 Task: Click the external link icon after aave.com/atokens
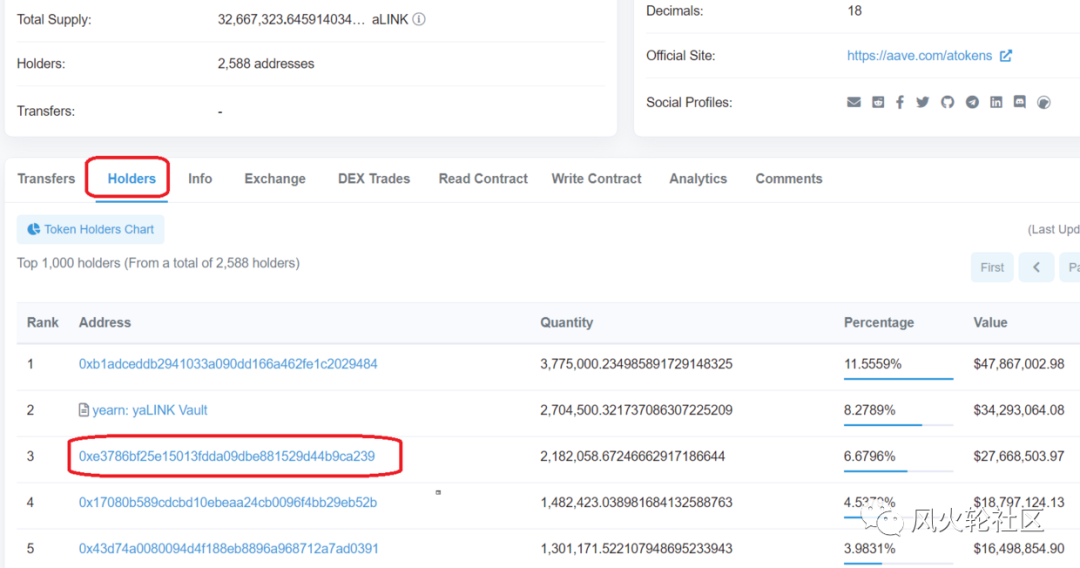point(1006,56)
